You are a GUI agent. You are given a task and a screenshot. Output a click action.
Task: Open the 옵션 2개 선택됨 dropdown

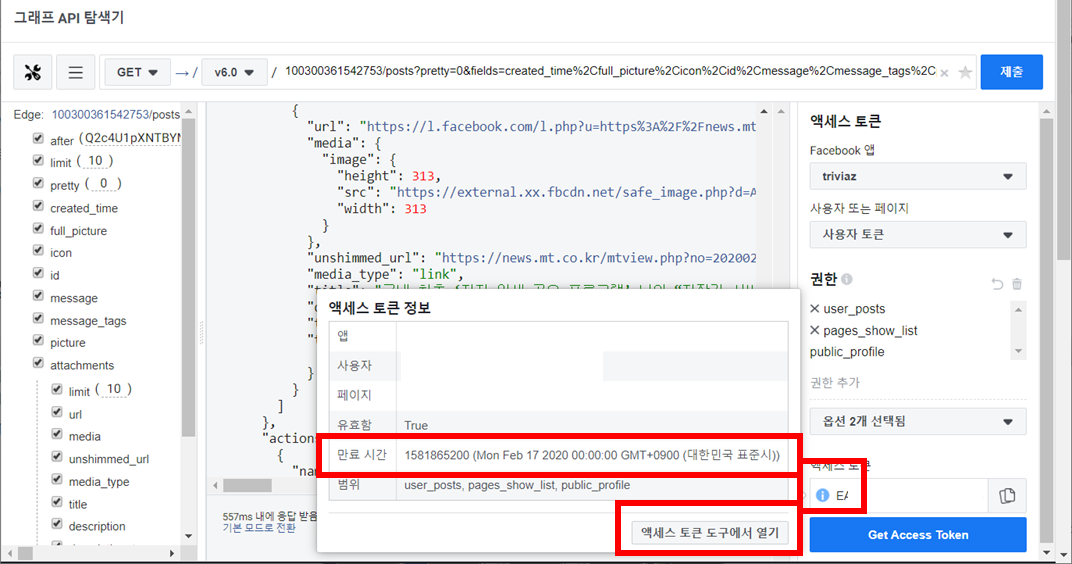[917, 421]
